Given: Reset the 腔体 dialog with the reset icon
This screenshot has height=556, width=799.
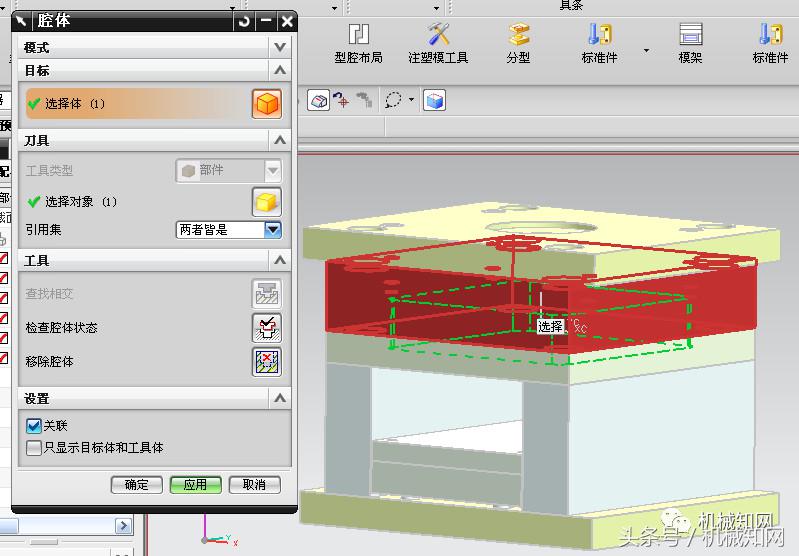Looking at the screenshot, I should pos(244,21).
